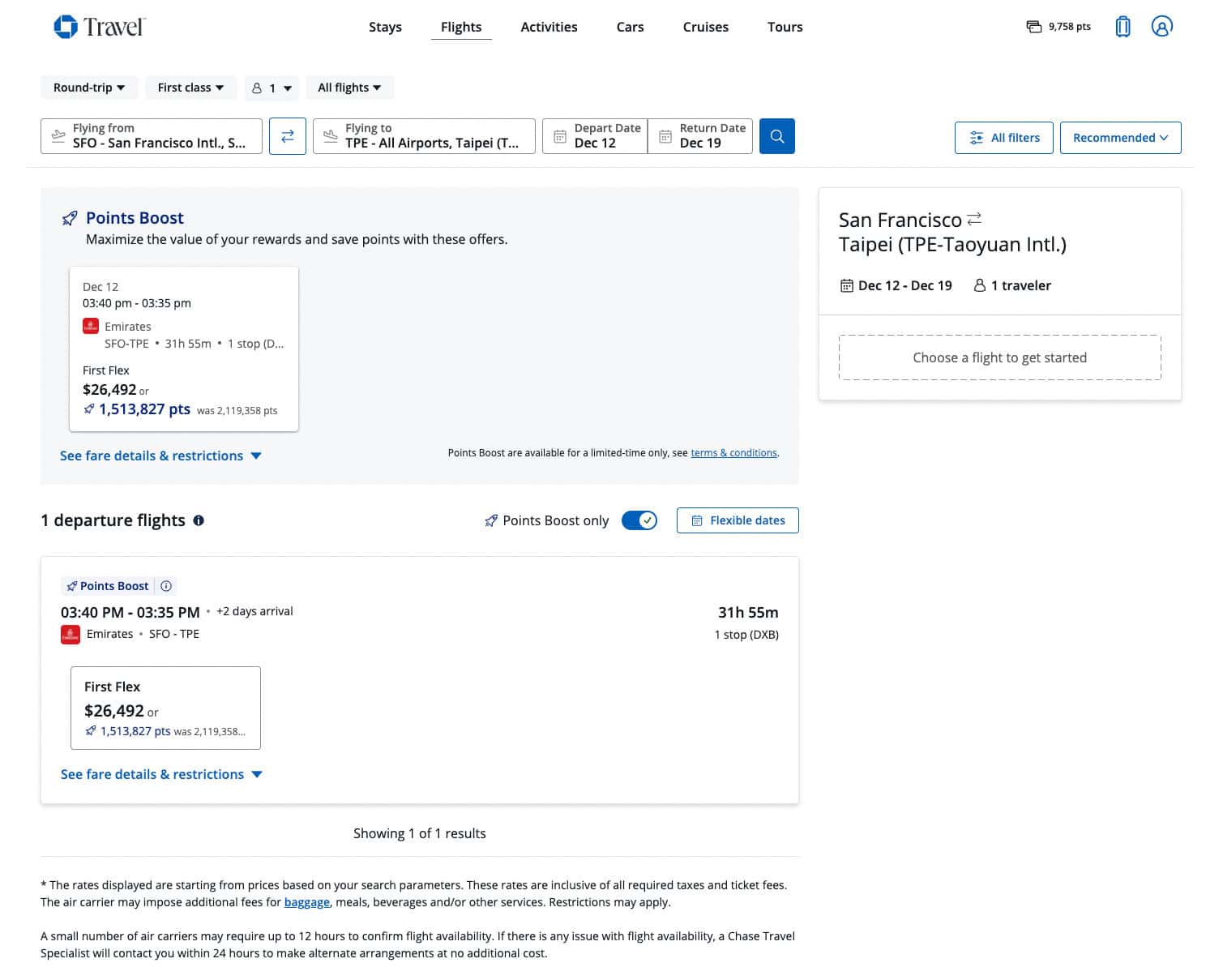The height and width of the screenshot is (980, 1223).
Task: Open the points balance card icon
Action: tap(1034, 27)
